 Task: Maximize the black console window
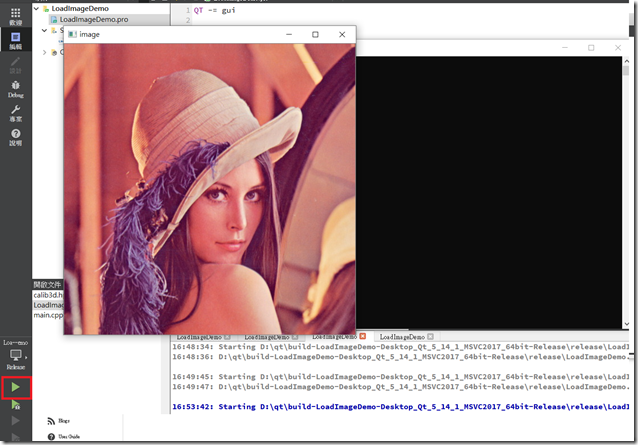[591, 48]
